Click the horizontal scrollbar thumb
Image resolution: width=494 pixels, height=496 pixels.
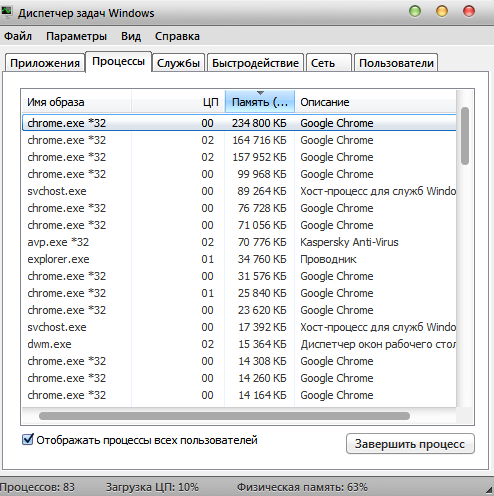[224, 416]
